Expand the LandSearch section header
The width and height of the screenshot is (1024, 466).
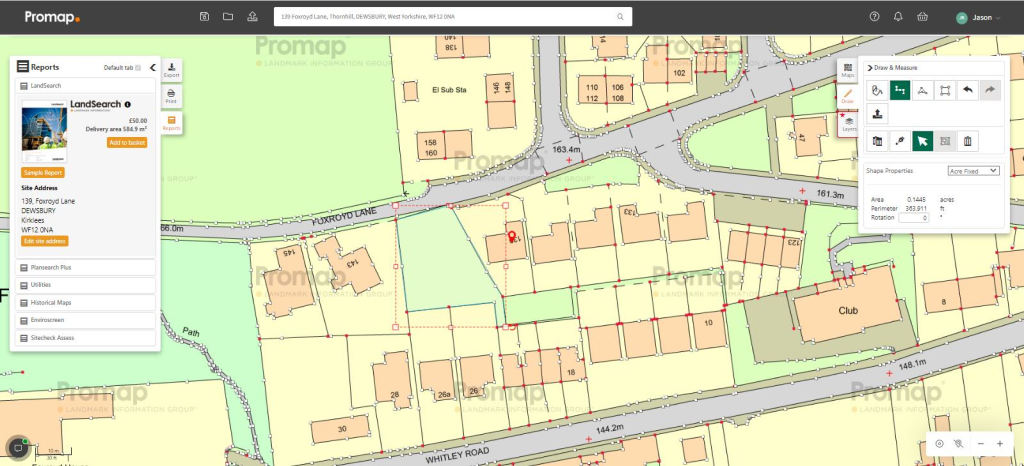(85, 85)
